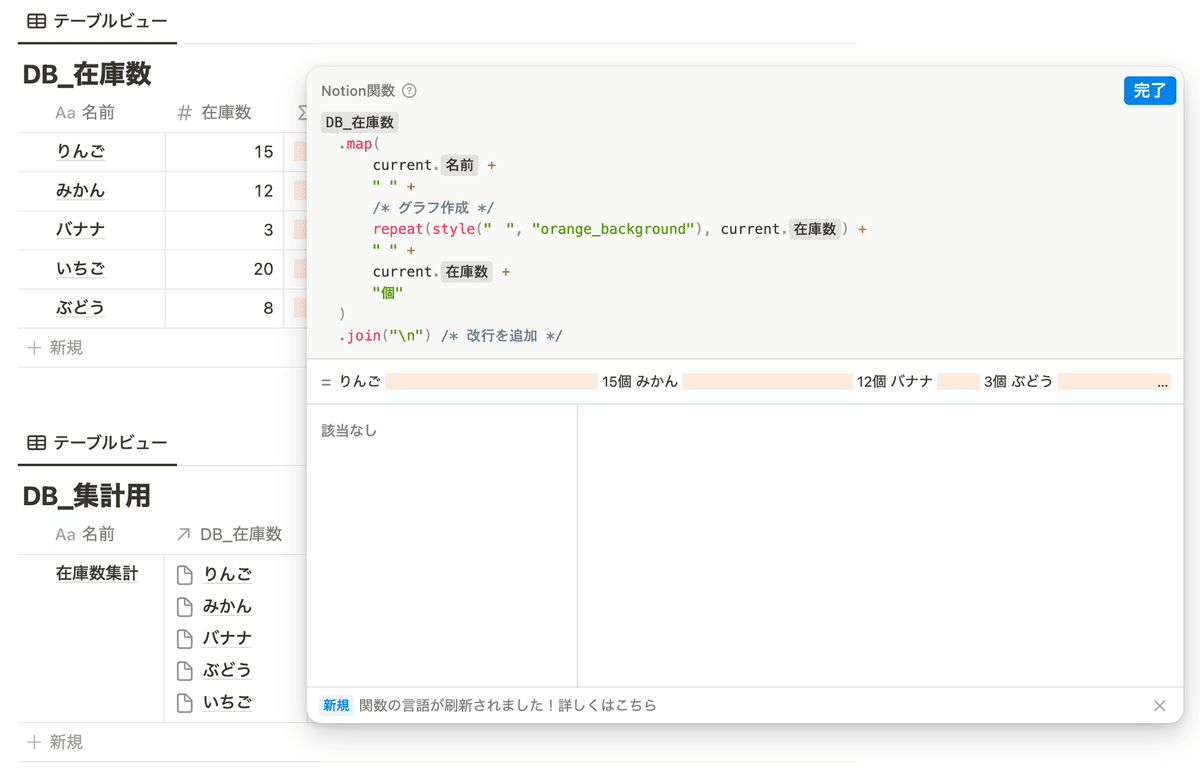1200x777 pixels.
Task: Click the /* グラフ作成 */ comment line
Action: click(433, 208)
